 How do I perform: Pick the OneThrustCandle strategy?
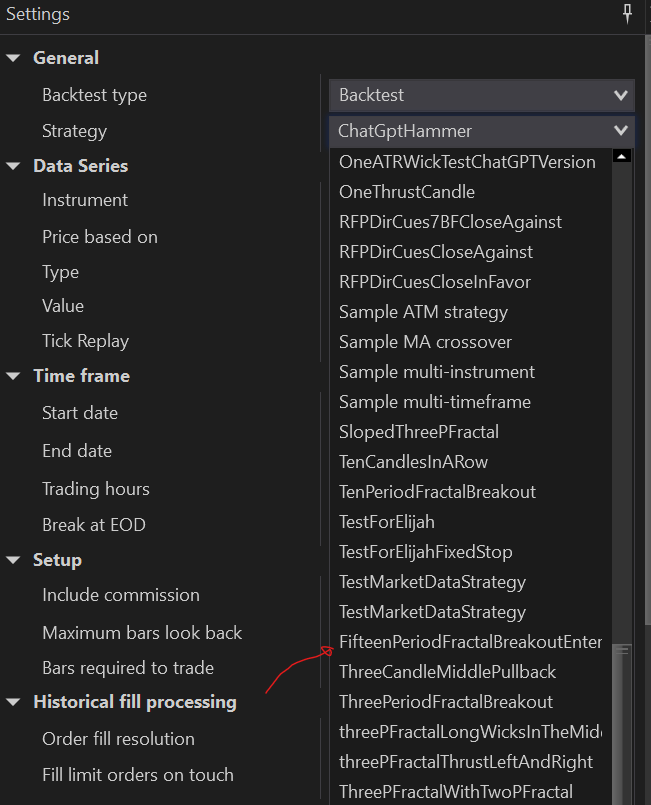pyautogui.click(x=407, y=192)
